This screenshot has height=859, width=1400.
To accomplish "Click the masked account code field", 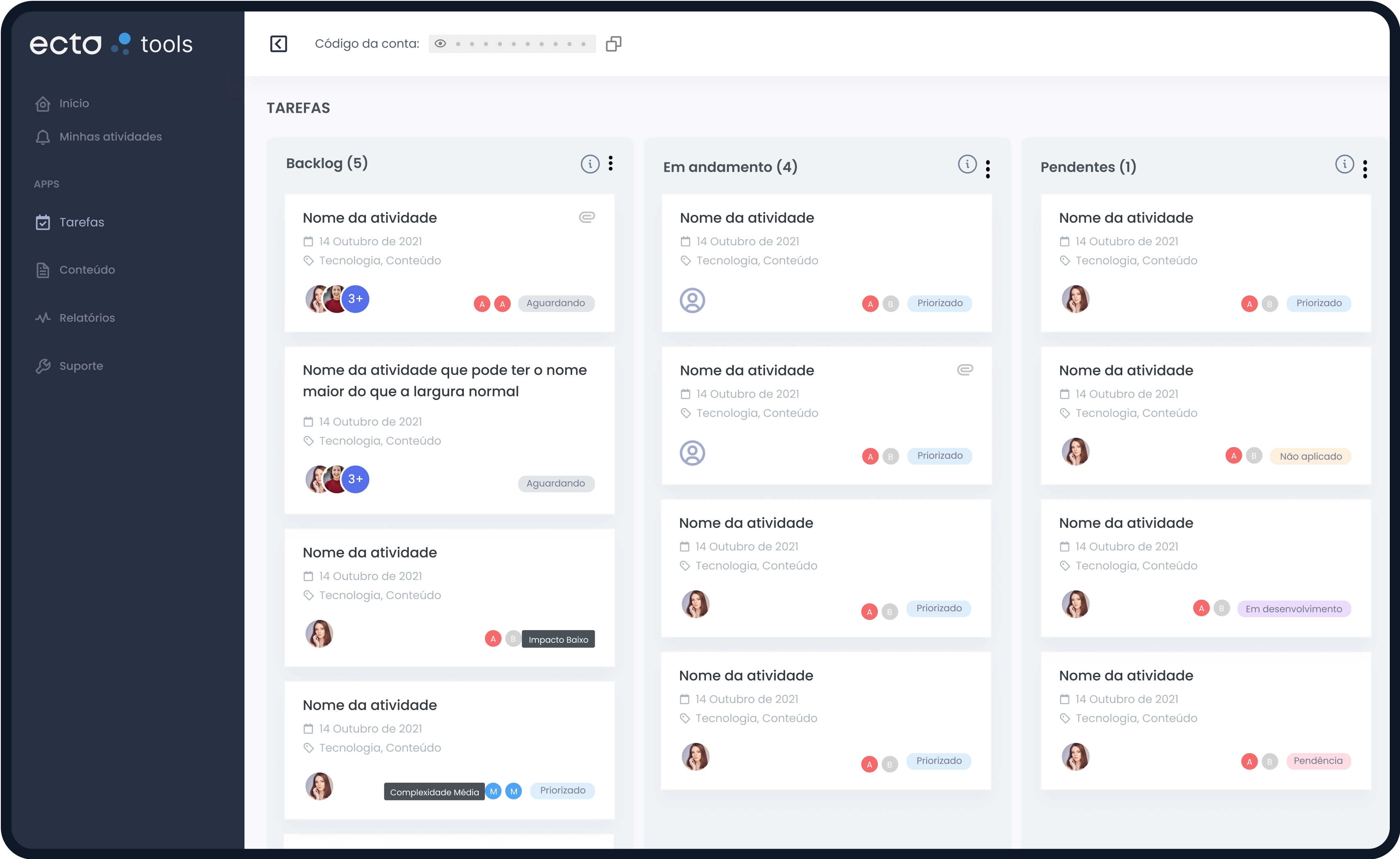I will (520, 44).
